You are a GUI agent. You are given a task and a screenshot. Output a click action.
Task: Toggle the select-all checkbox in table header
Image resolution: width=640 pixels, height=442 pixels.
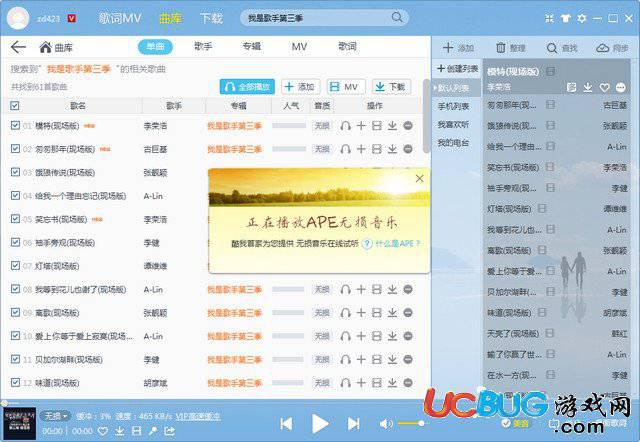click(x=15, y=106)
